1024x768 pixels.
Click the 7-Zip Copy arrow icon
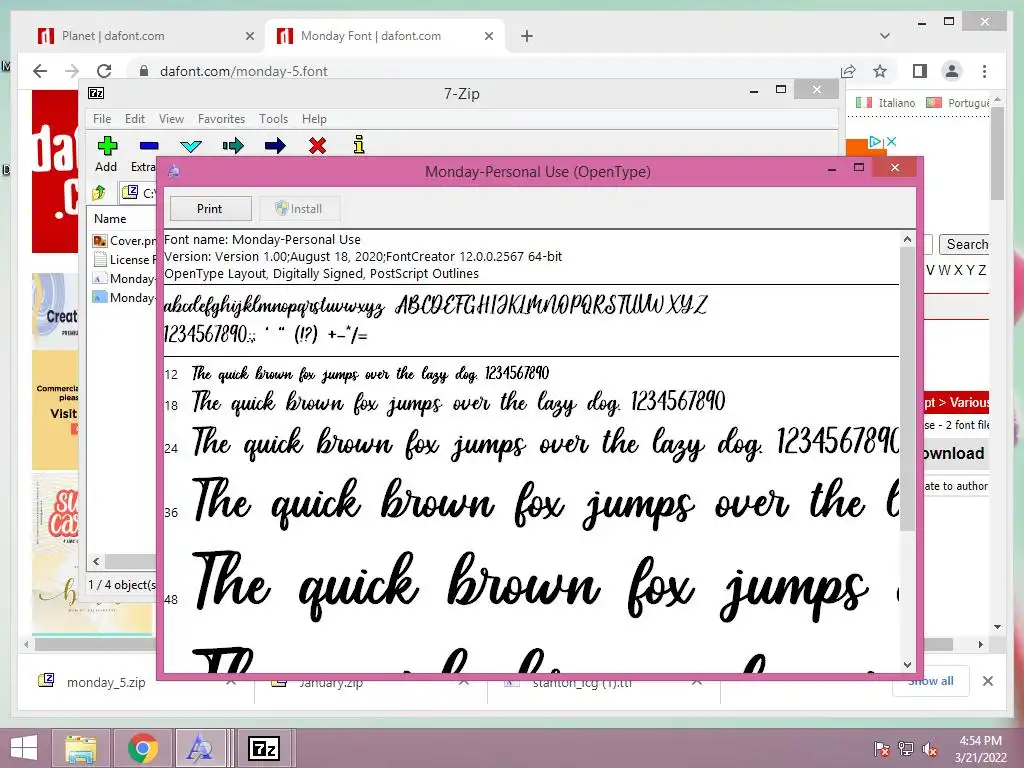click(x=232, y=145)
